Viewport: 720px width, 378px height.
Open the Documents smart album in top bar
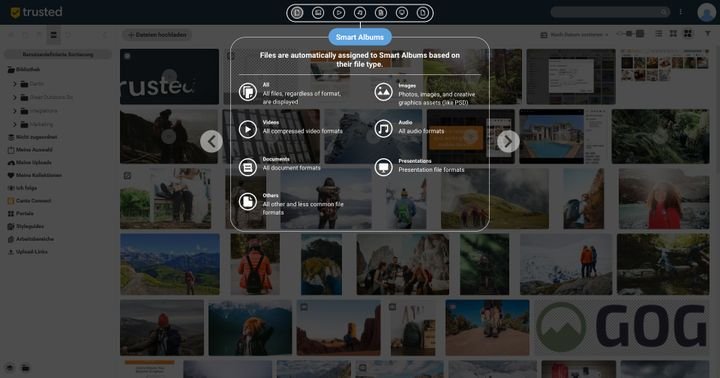pos(381,13)
